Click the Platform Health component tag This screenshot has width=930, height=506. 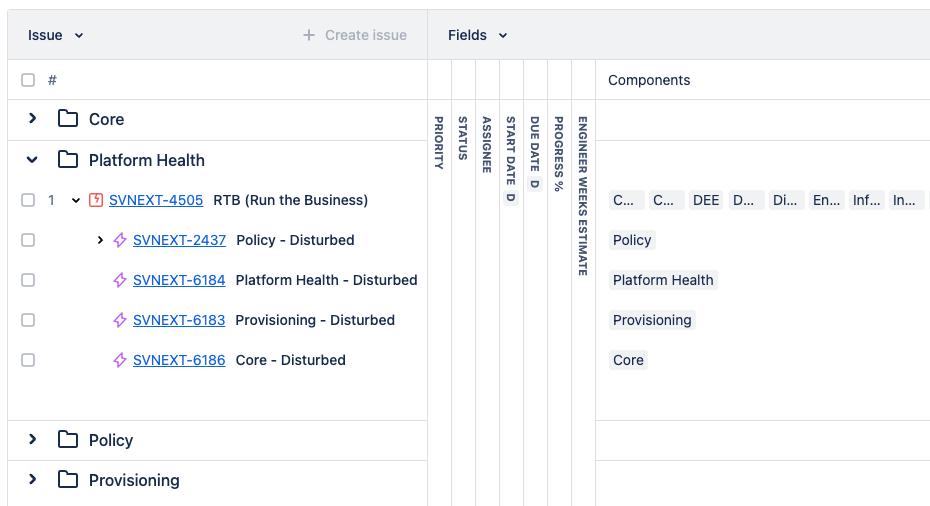(x=663, y=280)
